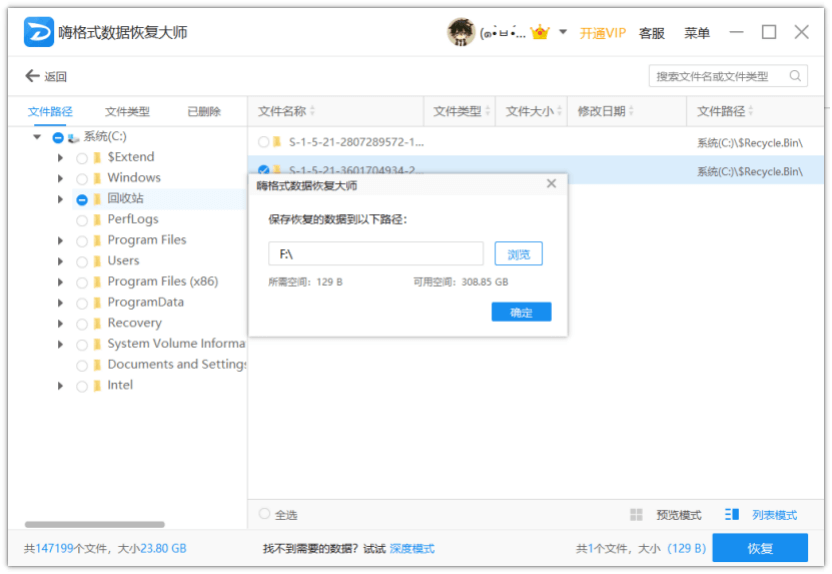This screenshot has width=832, height=574.
Task: Click the 开通VIP link
Action: click(602, 33)
